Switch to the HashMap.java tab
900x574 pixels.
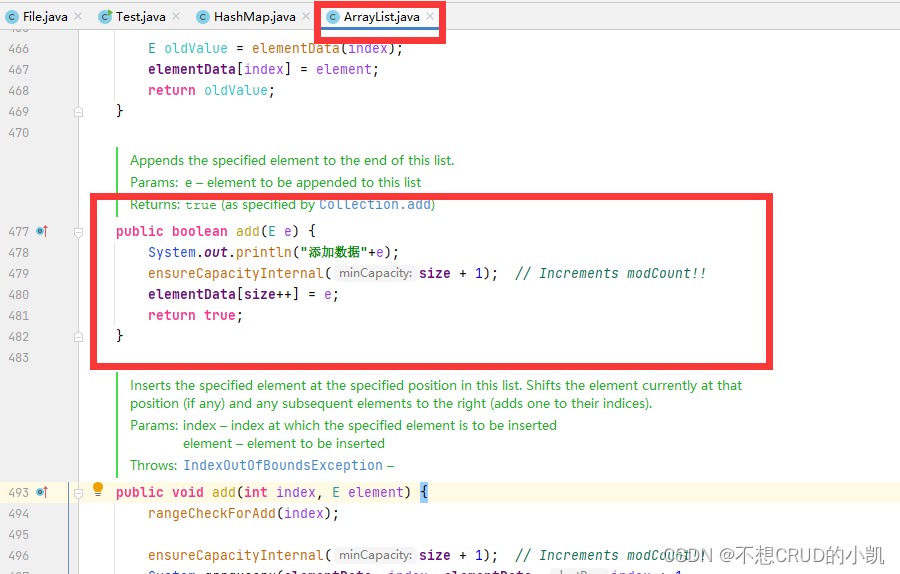254,17
